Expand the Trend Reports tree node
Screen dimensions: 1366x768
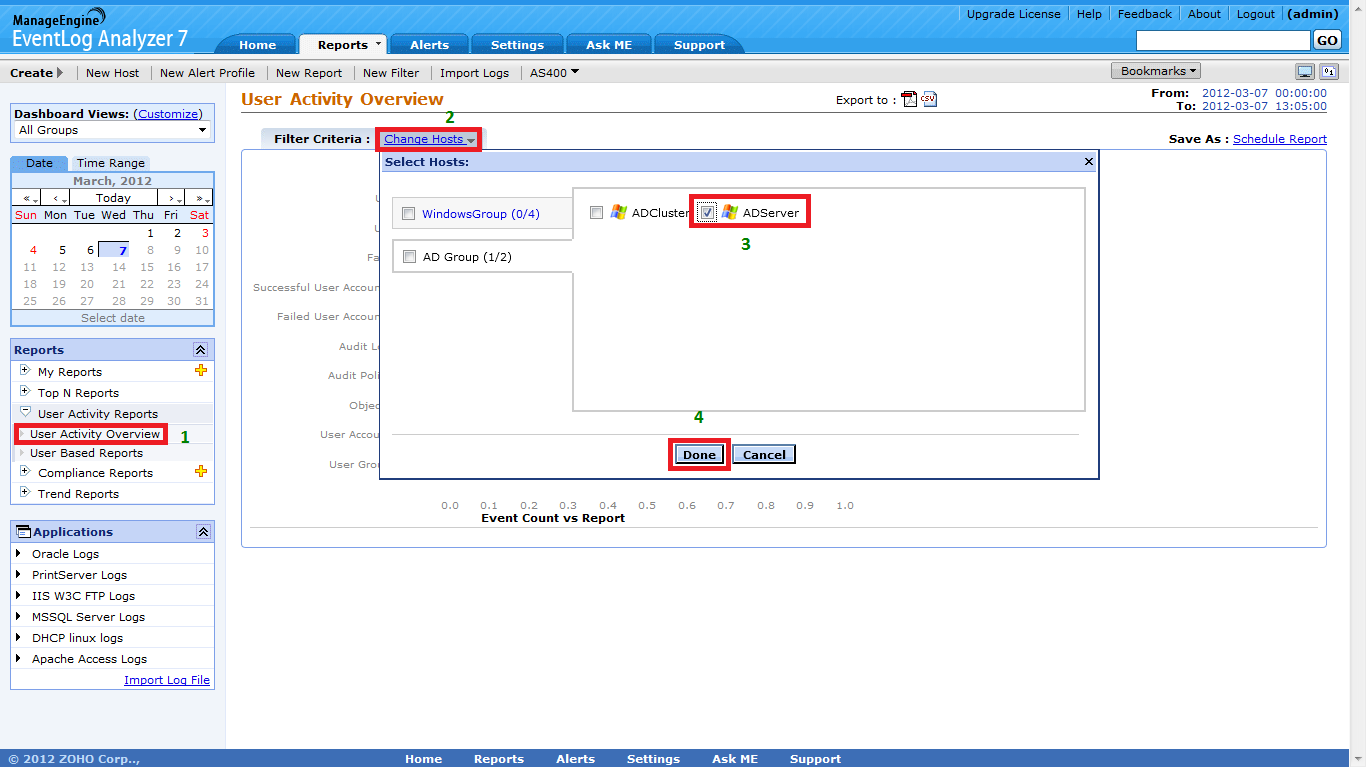(x=25, y=493)
